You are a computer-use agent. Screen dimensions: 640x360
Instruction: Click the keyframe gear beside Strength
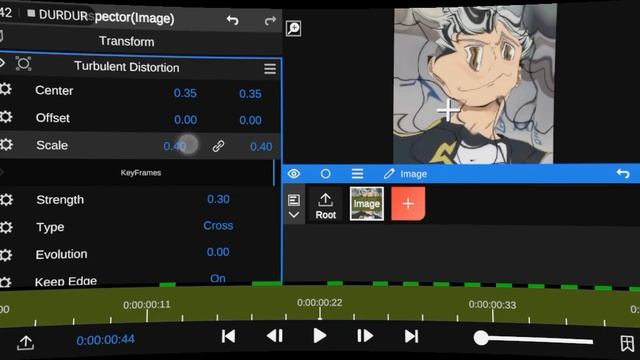[x=6, y=200]
